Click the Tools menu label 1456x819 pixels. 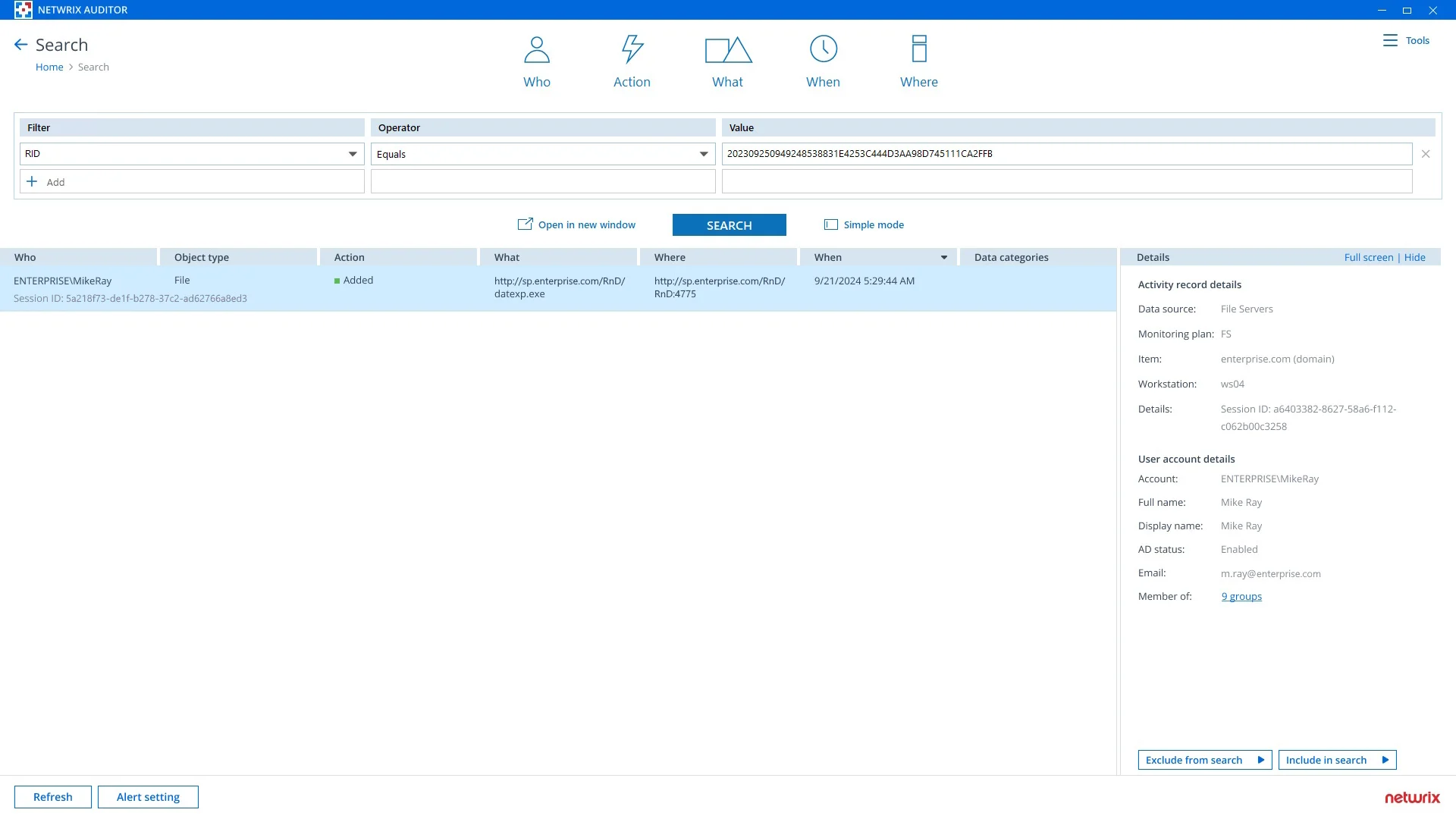[1417, 40]
